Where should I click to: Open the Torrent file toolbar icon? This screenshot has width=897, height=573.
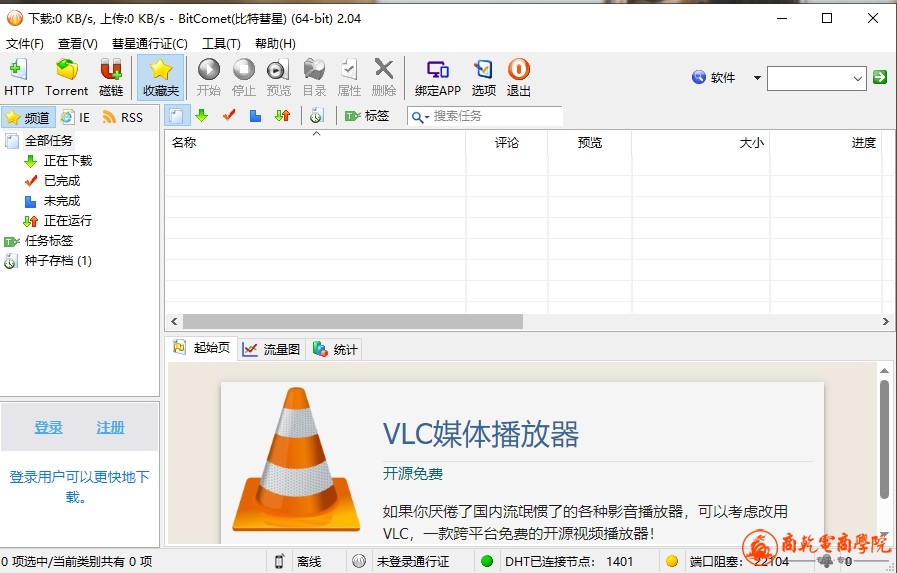coord(67,77)
